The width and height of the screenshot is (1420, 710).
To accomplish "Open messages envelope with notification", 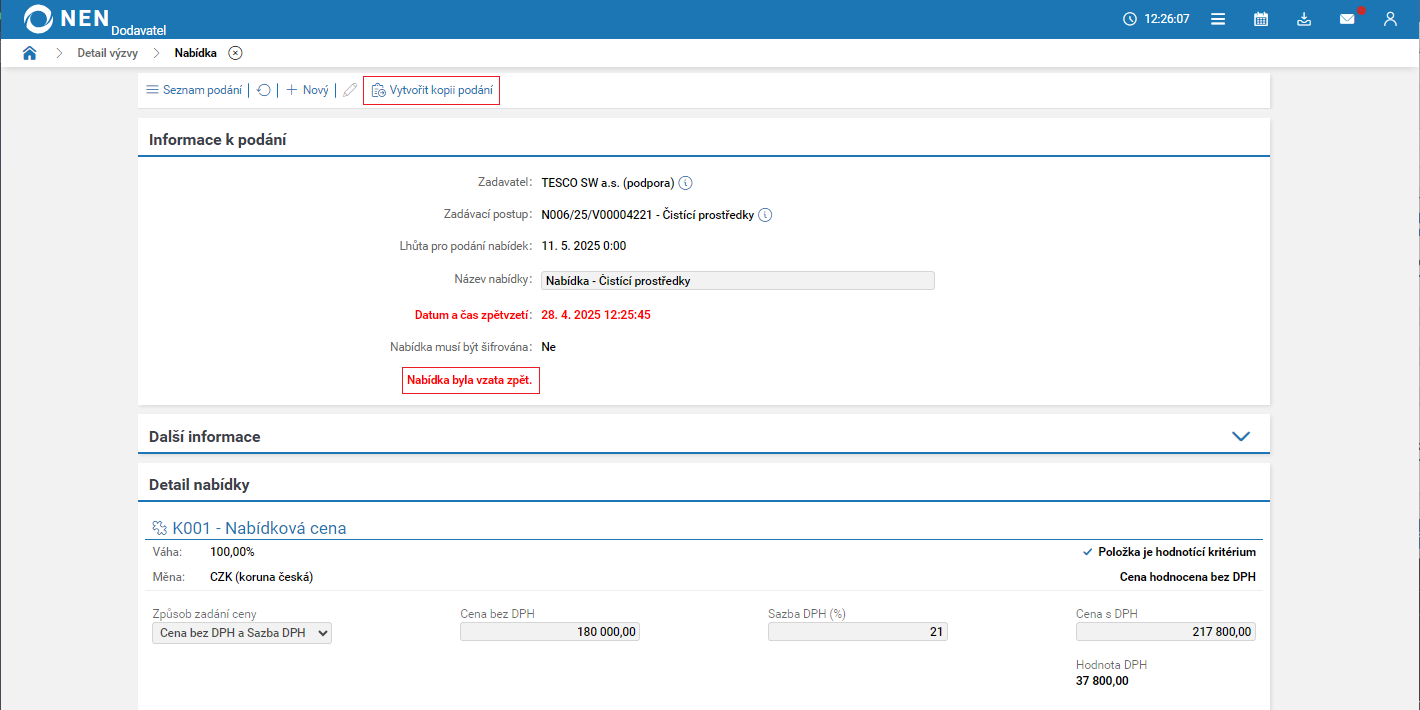I will pos(1347,19).
